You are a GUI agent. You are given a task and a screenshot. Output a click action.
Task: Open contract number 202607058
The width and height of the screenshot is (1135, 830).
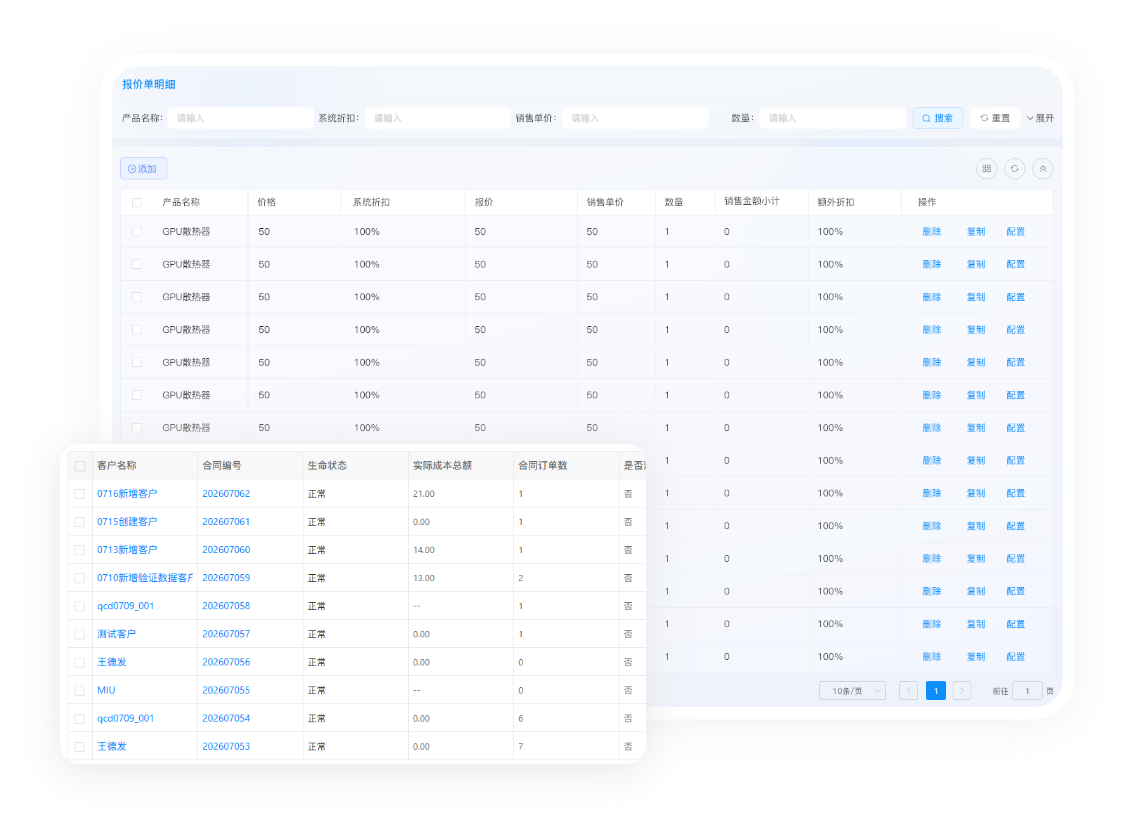pos(226,606)
